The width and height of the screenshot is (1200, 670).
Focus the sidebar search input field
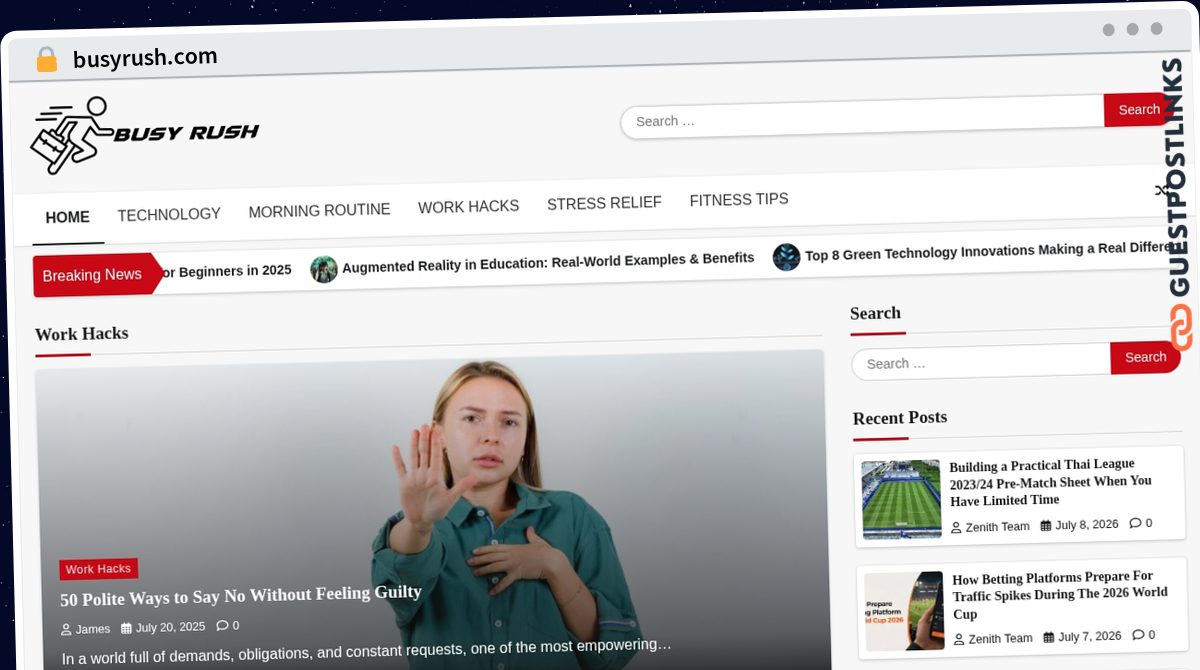pyautogui.click(x=981, y=362)
